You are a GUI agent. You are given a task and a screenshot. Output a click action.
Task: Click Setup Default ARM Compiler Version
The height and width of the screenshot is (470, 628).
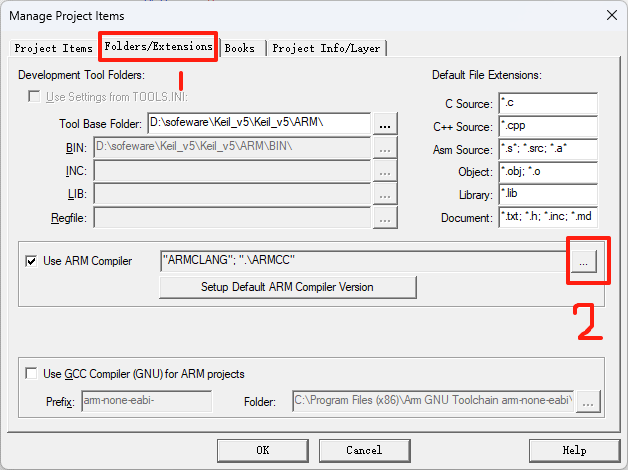(288, 287)
